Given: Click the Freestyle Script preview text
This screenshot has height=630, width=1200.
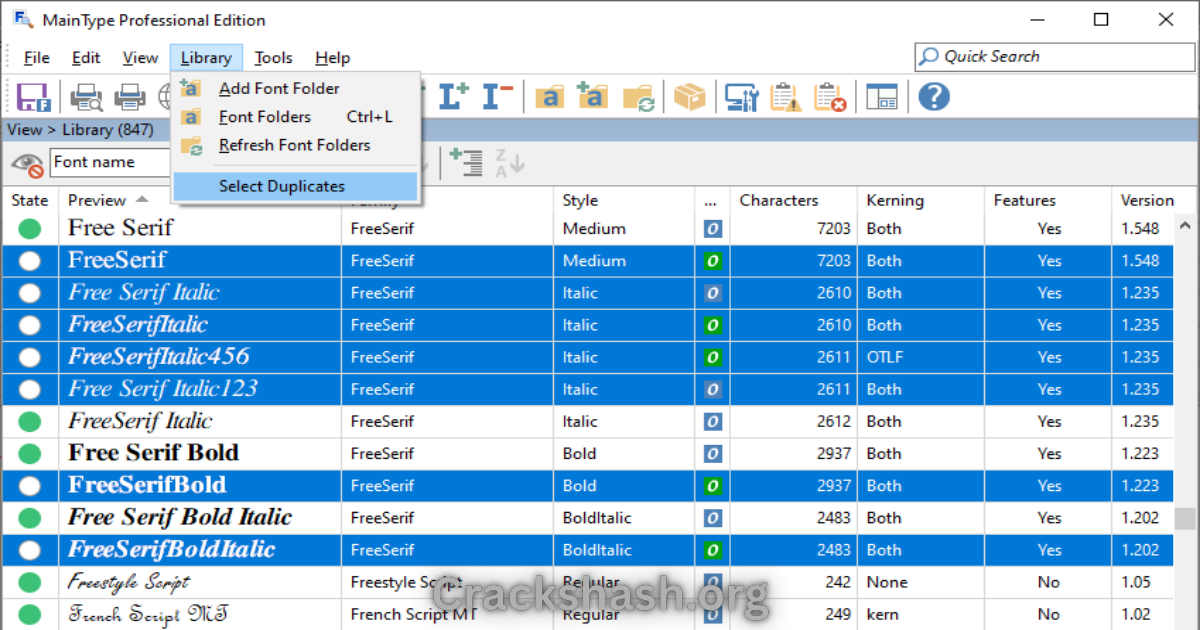Looking at the screenshot, I should [129, 582].
